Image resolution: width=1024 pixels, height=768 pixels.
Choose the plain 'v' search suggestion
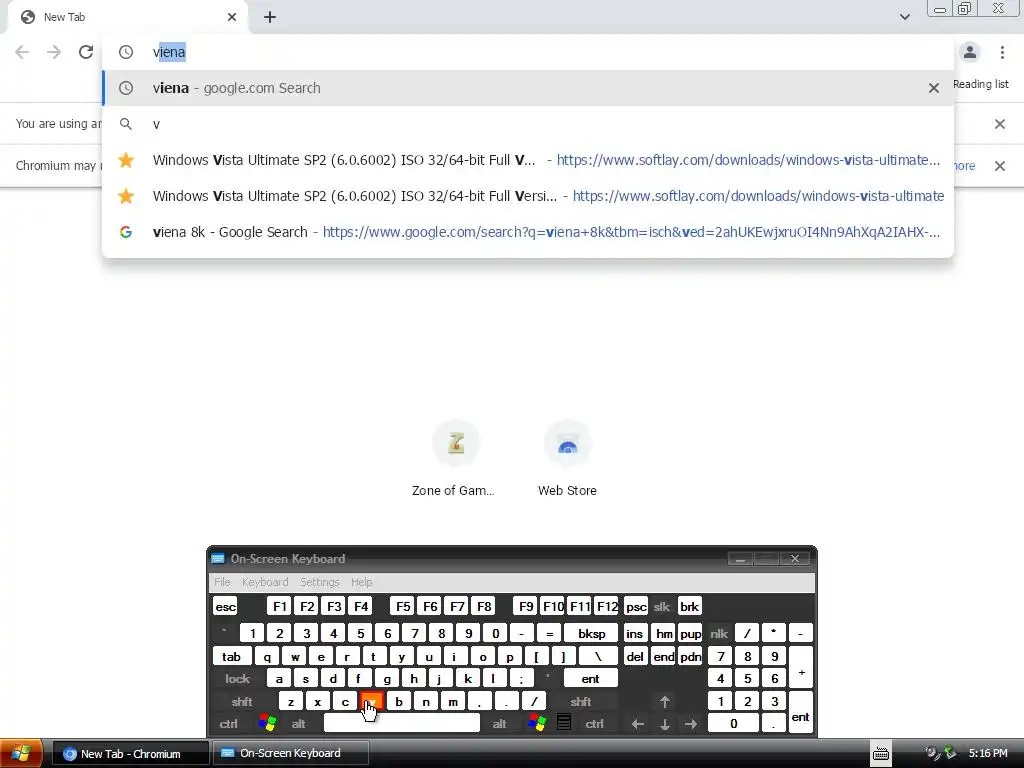528,124
